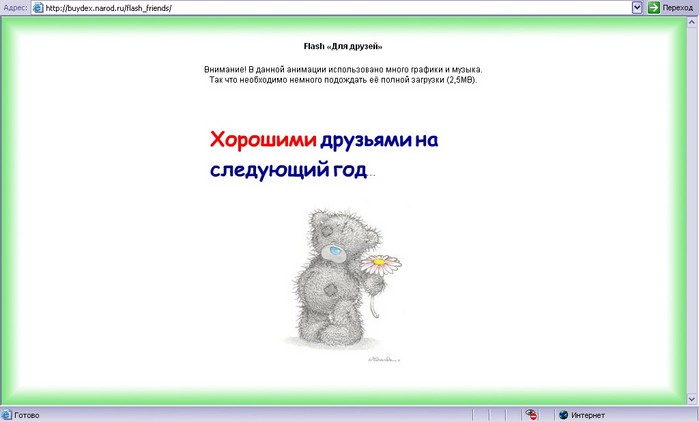Click the blocked privacy eye icon

coord(530,414)
